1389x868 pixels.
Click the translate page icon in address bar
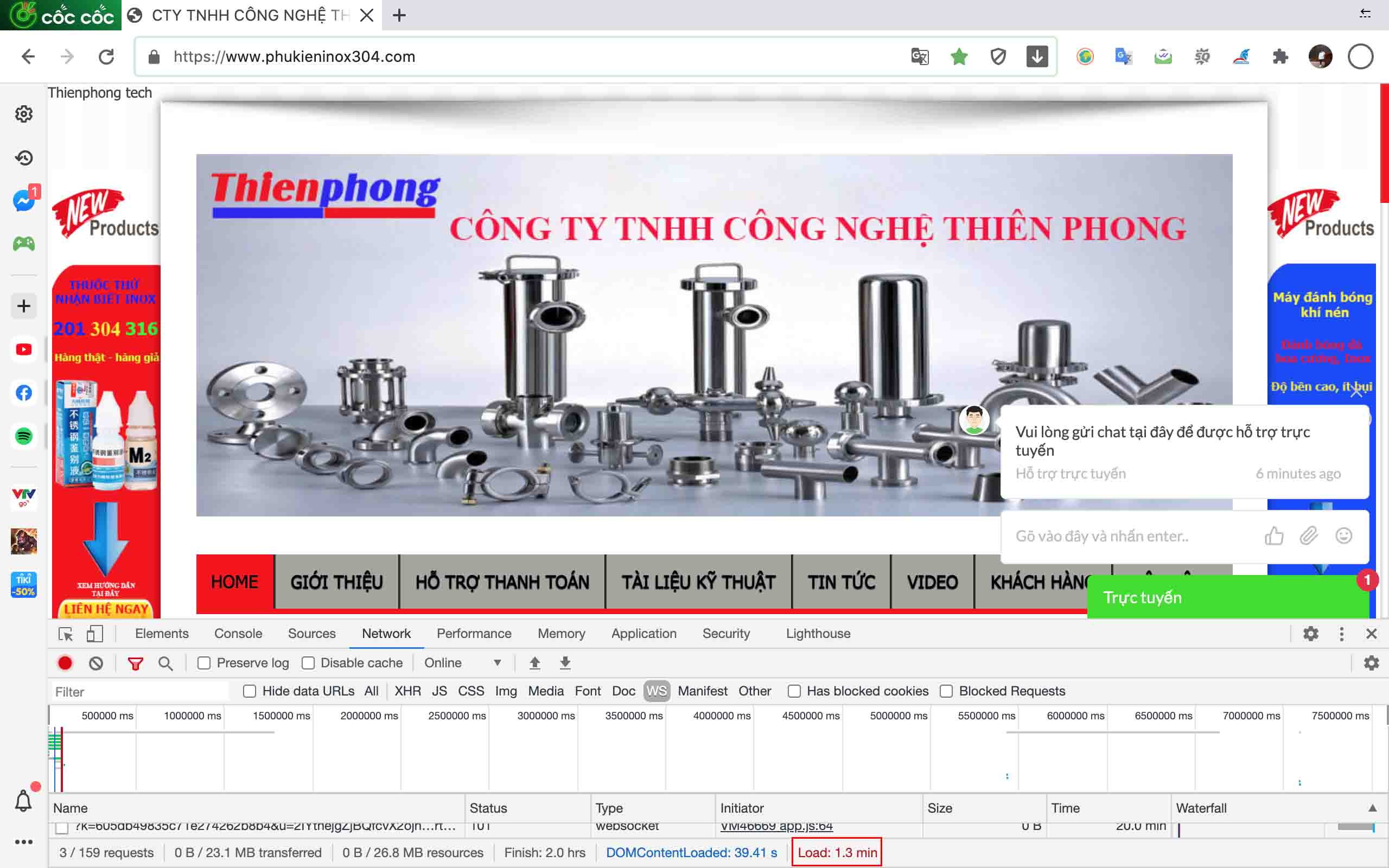point(920,56)
